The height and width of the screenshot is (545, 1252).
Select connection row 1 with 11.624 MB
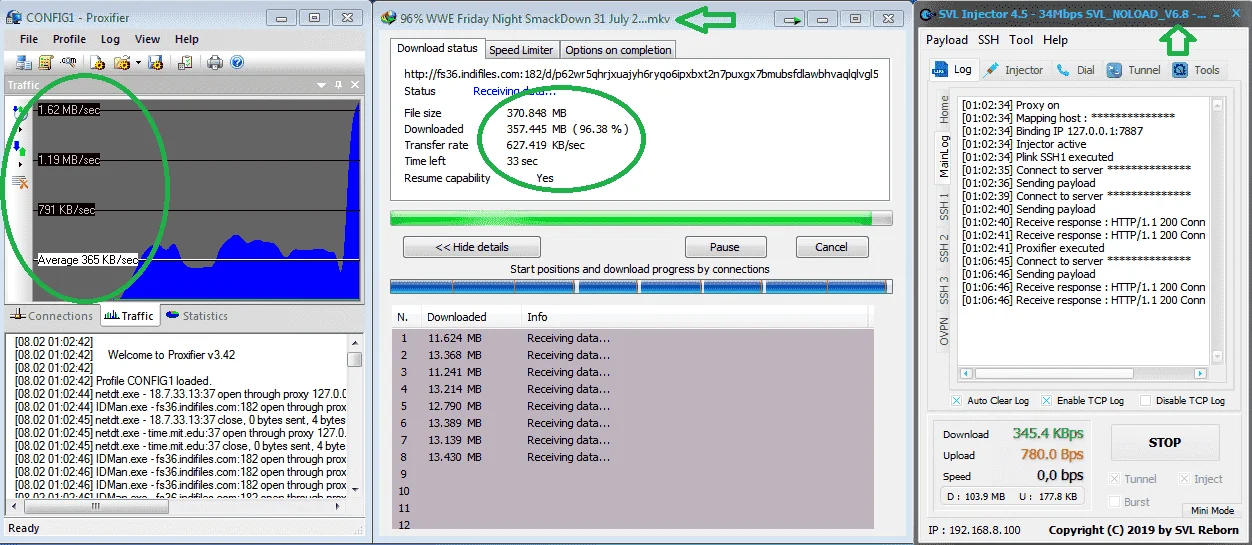click(633, 339)
